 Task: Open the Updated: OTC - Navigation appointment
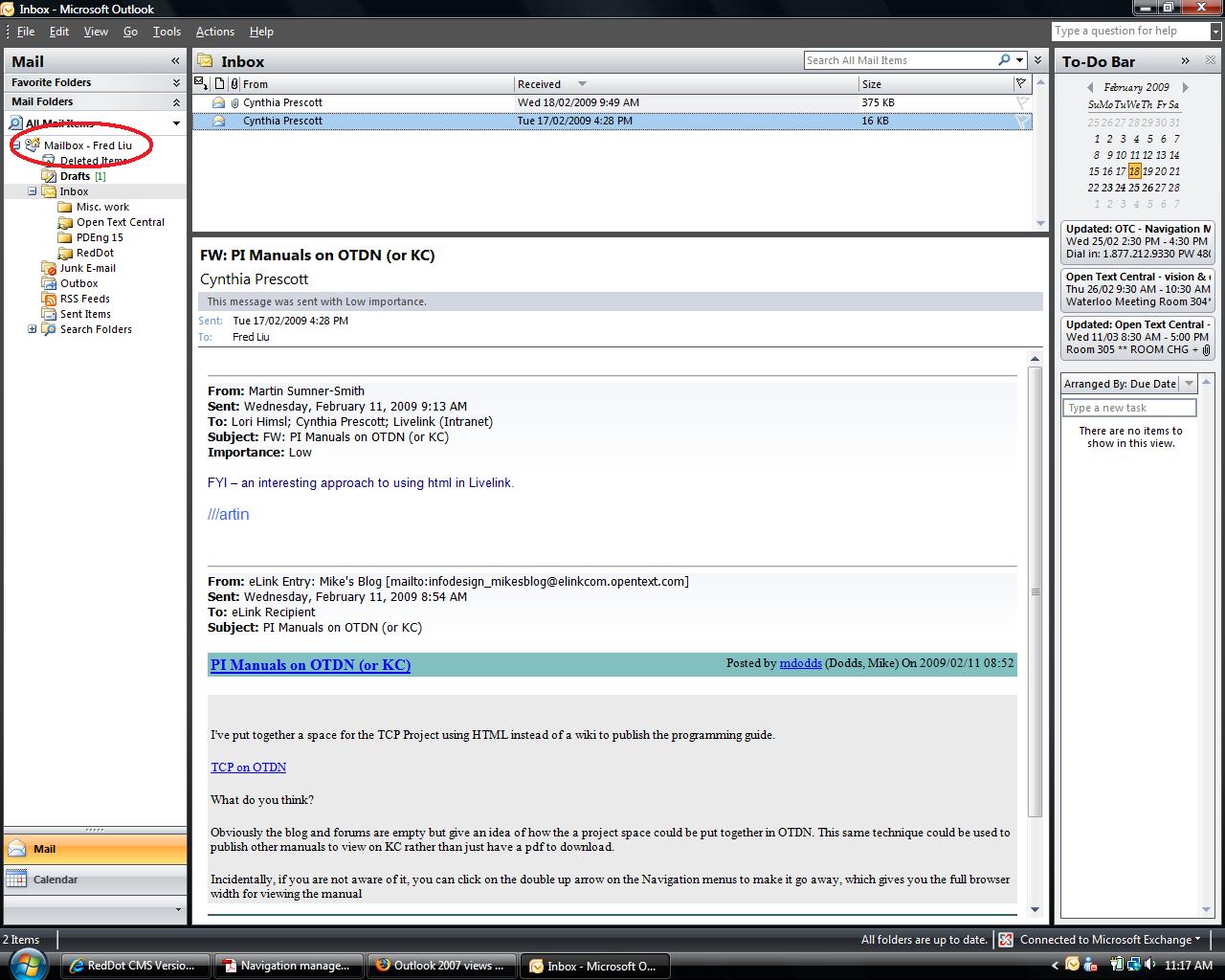click(x=1138, y=242)
